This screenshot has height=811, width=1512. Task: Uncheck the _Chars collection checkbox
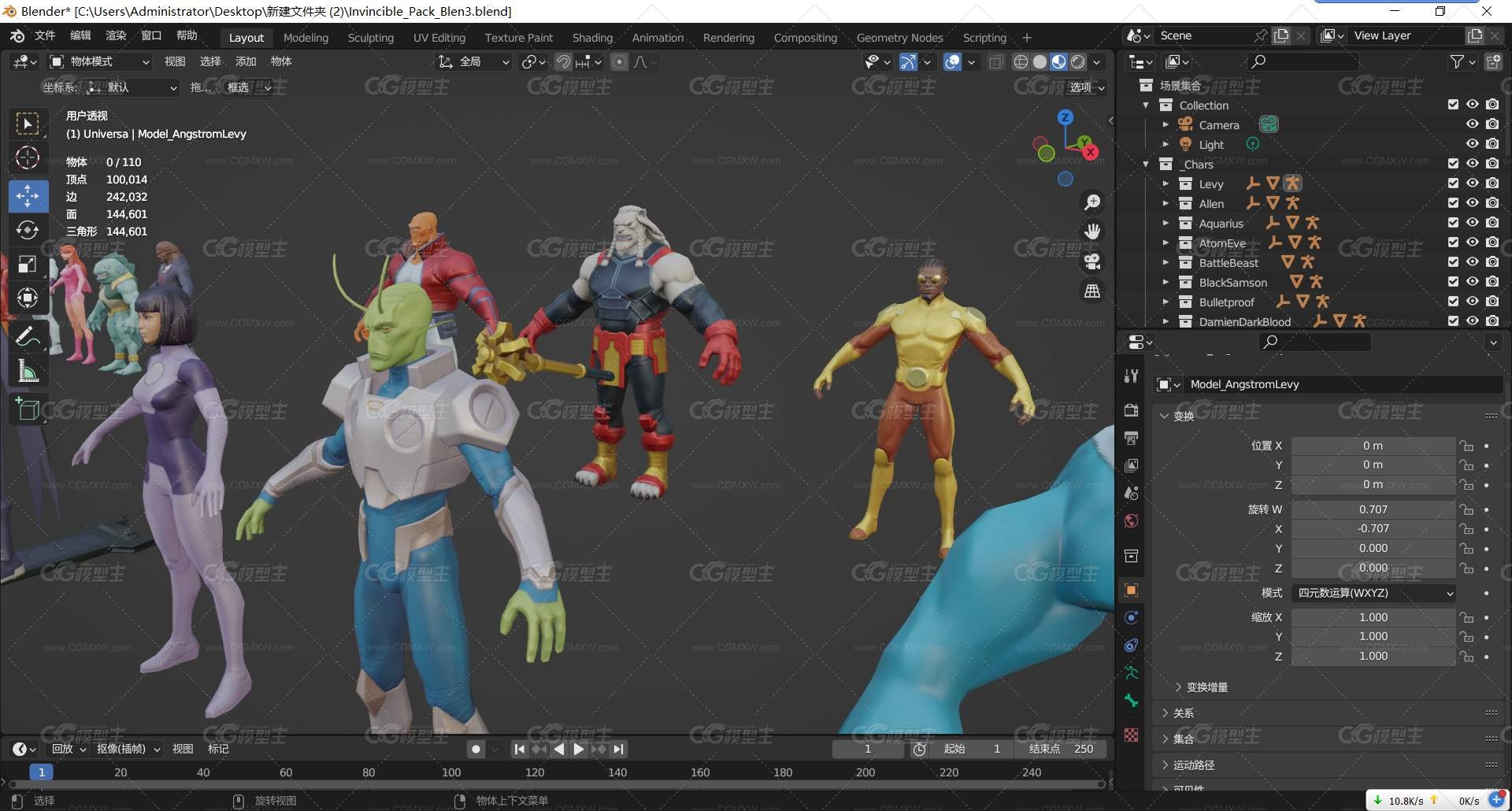pos(1453,164)
